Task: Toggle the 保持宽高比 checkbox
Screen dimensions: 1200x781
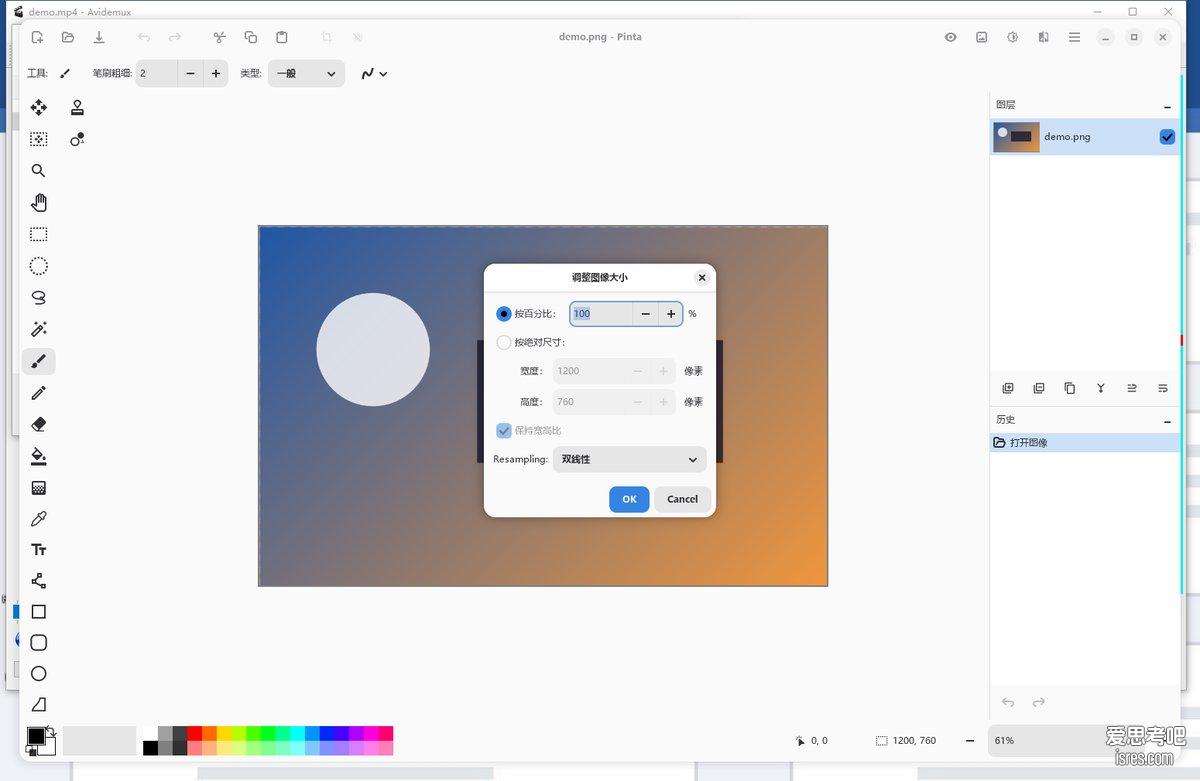Action: tap(504, 431)
